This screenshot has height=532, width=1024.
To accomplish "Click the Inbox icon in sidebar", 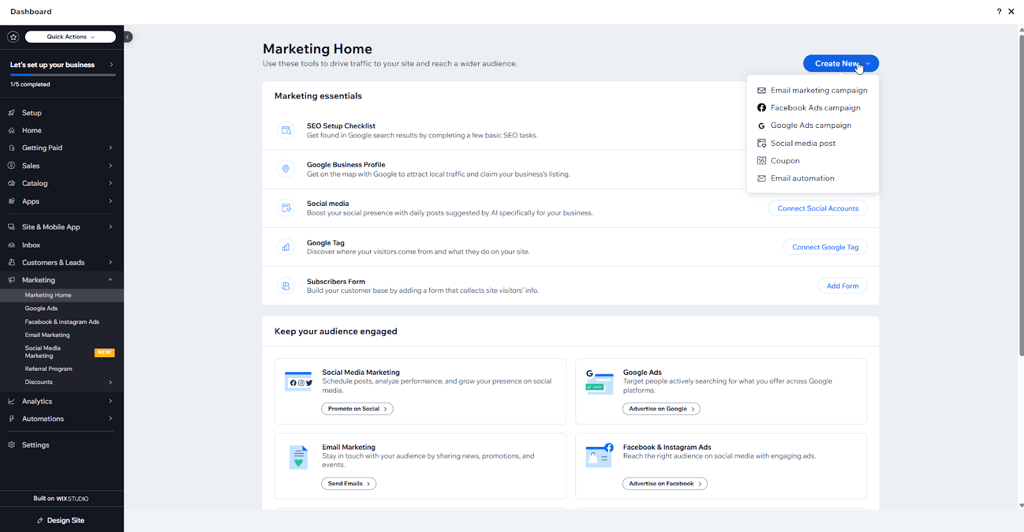I will click(x=11, y=245).
